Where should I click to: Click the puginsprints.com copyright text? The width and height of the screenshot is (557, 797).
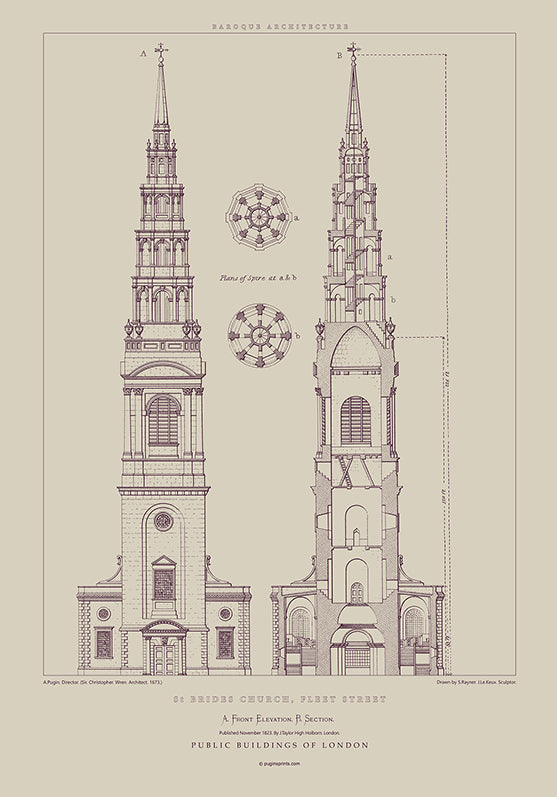pyautogui.click(x=279, y=763)
